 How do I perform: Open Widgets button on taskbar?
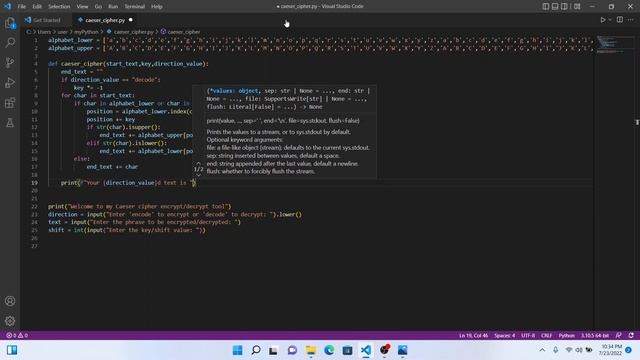click(x=12, y=350)
